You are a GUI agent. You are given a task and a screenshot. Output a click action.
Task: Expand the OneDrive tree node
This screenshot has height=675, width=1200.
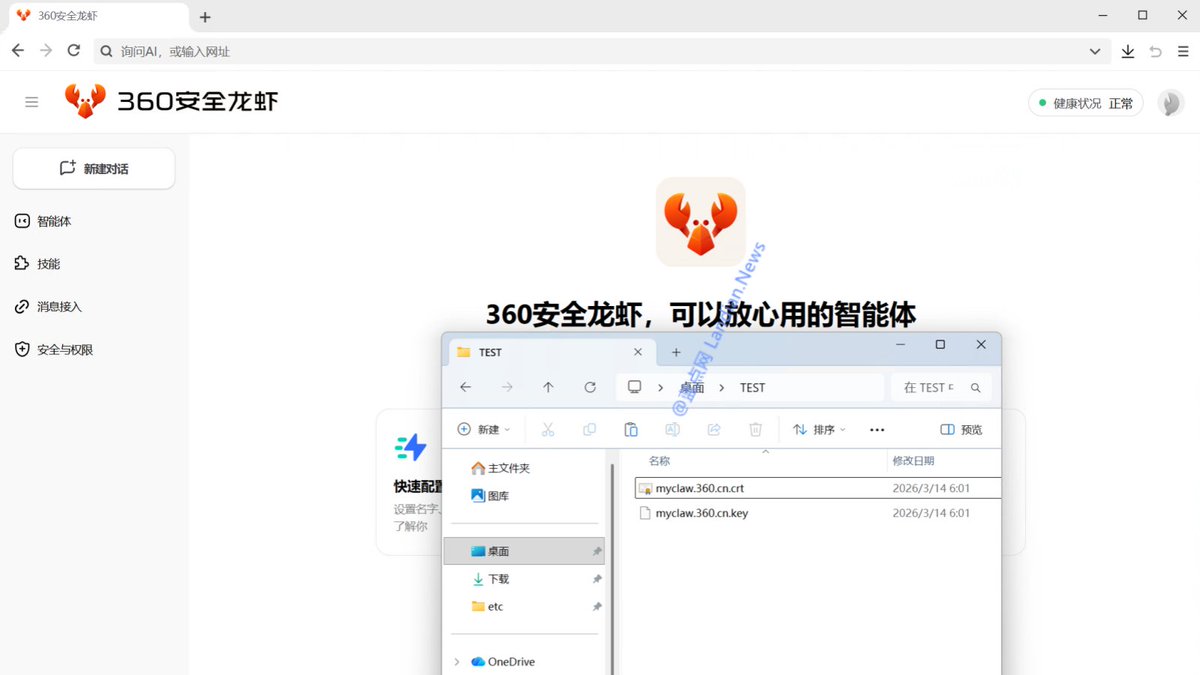pos(457,662)
